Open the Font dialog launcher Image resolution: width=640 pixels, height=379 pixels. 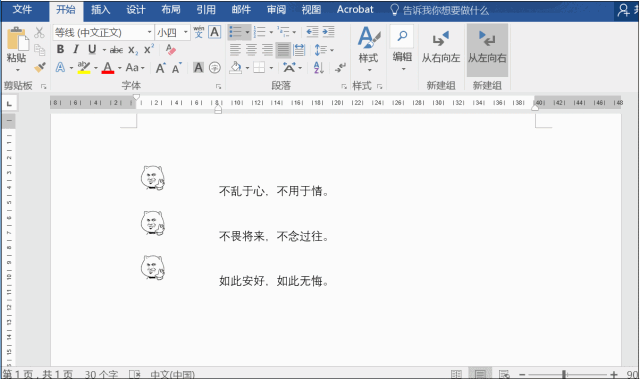[x=218, y=86]
